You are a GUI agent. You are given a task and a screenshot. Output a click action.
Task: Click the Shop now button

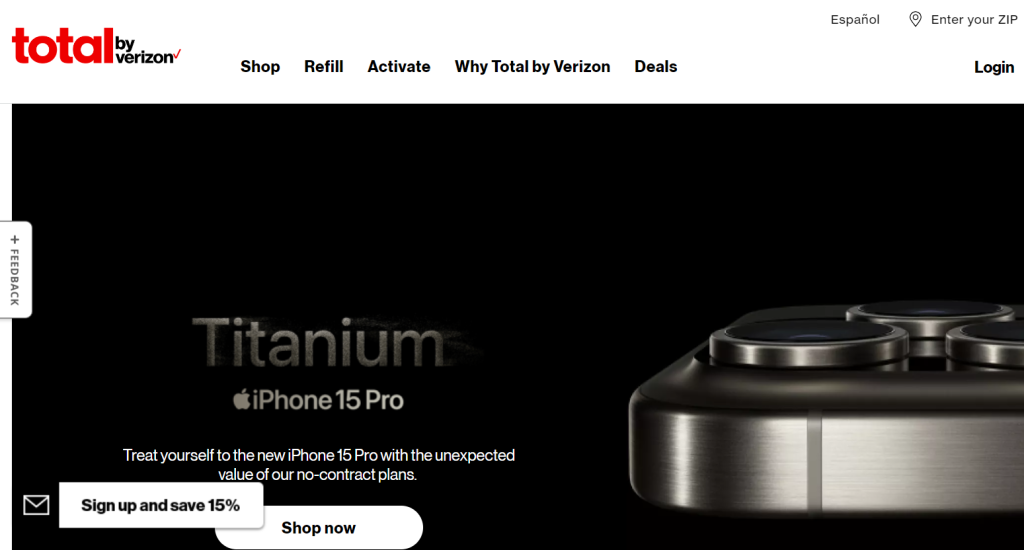(319, 528)
